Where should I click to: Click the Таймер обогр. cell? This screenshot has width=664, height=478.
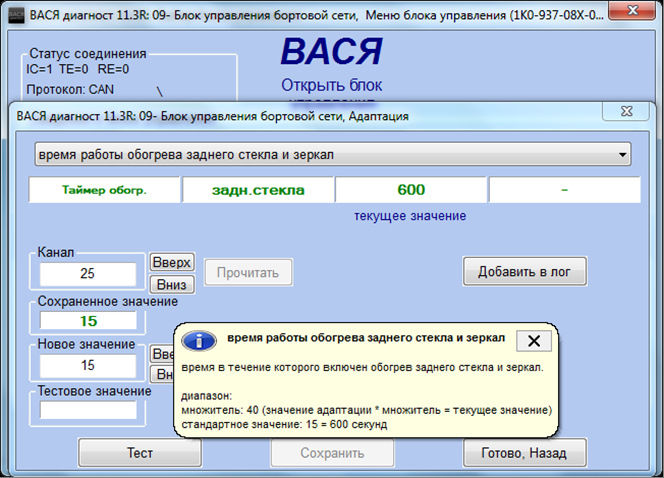(x=104, y=190)
